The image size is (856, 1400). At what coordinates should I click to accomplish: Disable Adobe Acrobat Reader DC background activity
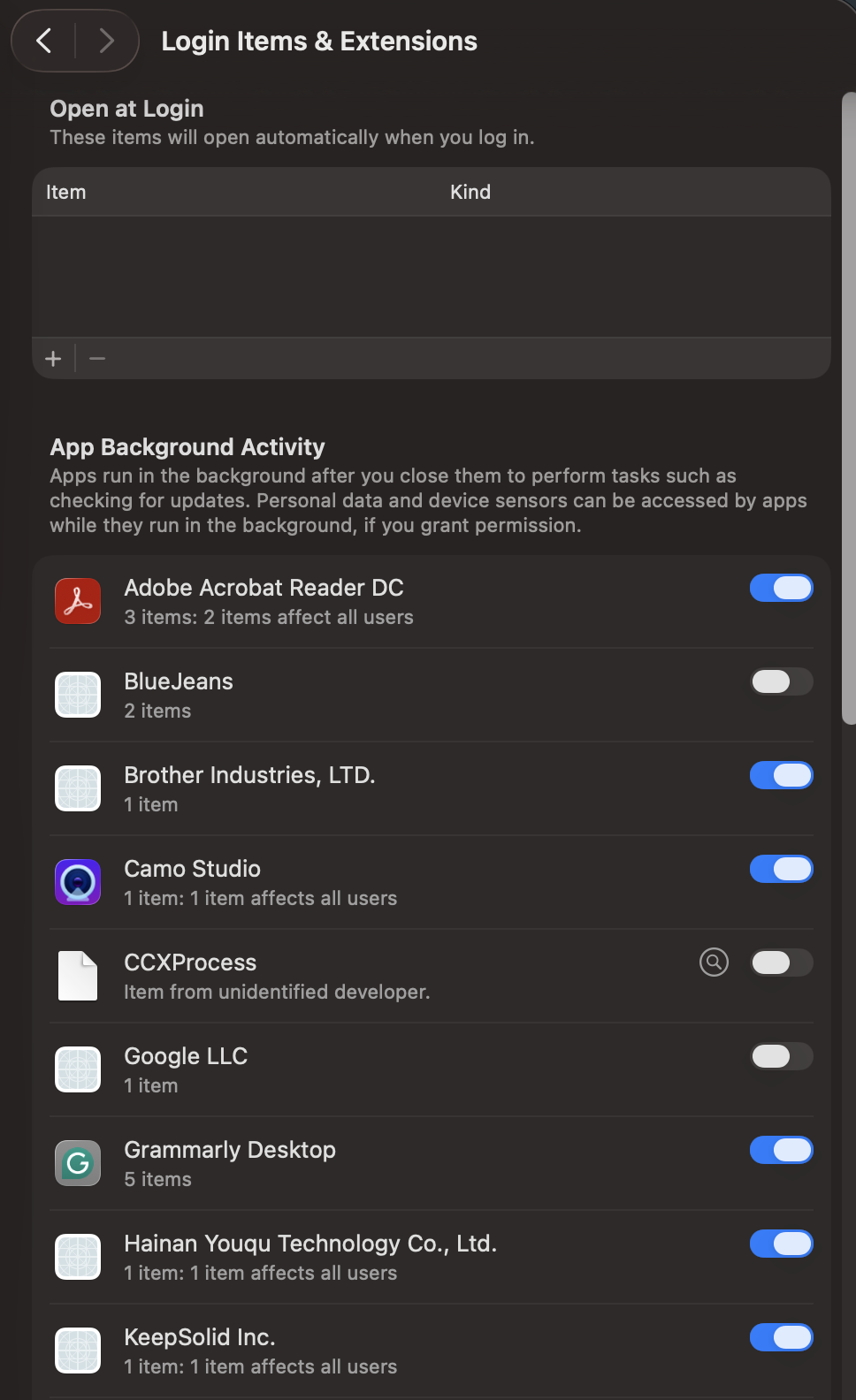pos(782,588)
